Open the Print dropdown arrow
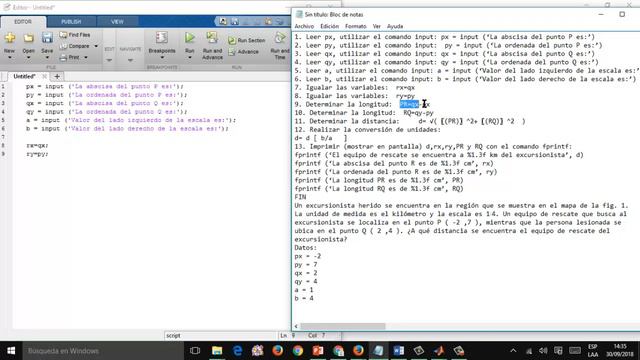The height and width of the screenshot is (360, 640). click(86, 58)
